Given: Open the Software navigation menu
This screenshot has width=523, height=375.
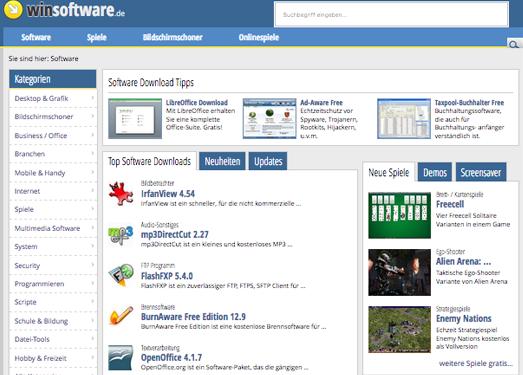Looking at the screenshot, I should click(36, 37).
